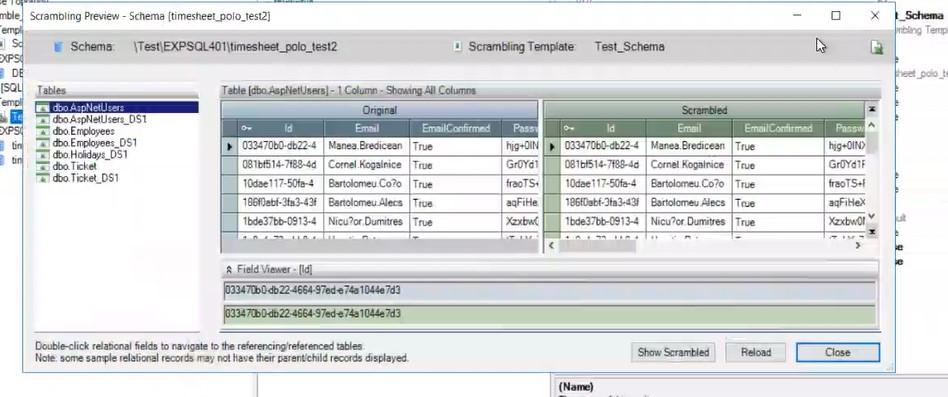Click the Show Scrambled button
948x397 pixels.
click(673, 352)
